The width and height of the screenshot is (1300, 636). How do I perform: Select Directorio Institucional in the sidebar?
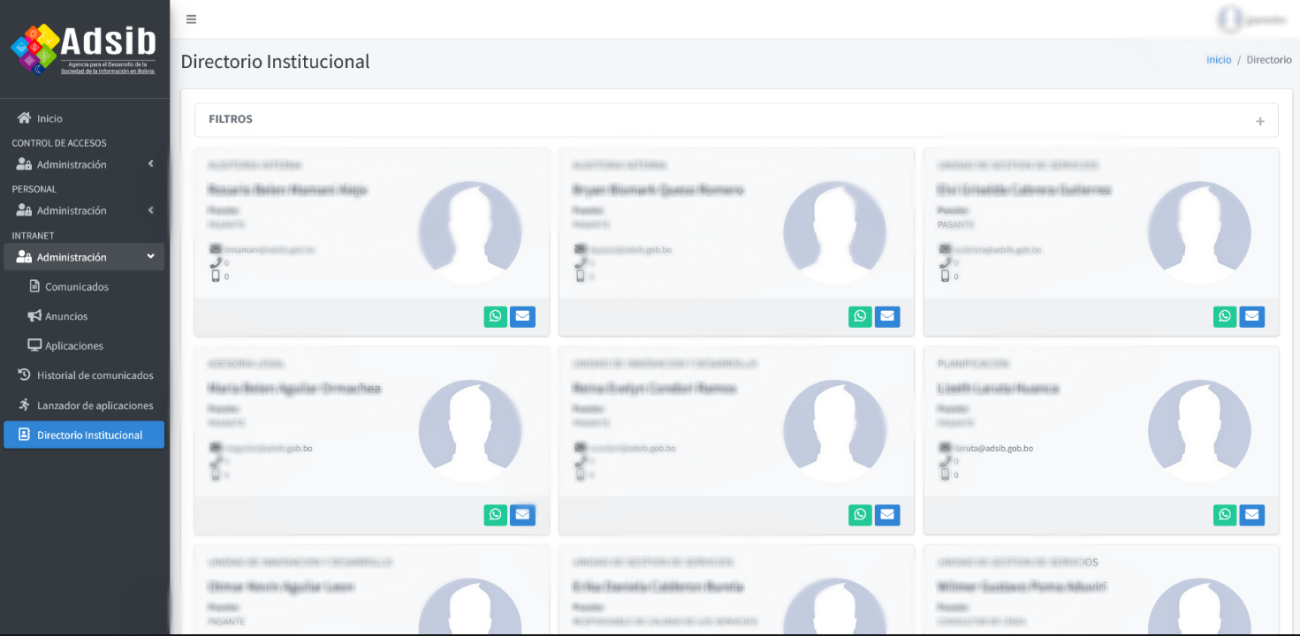click(88, 435)
